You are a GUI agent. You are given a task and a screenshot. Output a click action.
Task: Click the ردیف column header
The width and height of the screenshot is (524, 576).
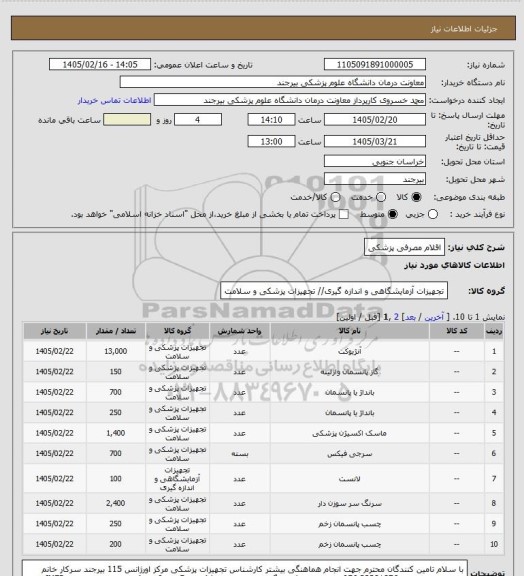tap(494, 331)
